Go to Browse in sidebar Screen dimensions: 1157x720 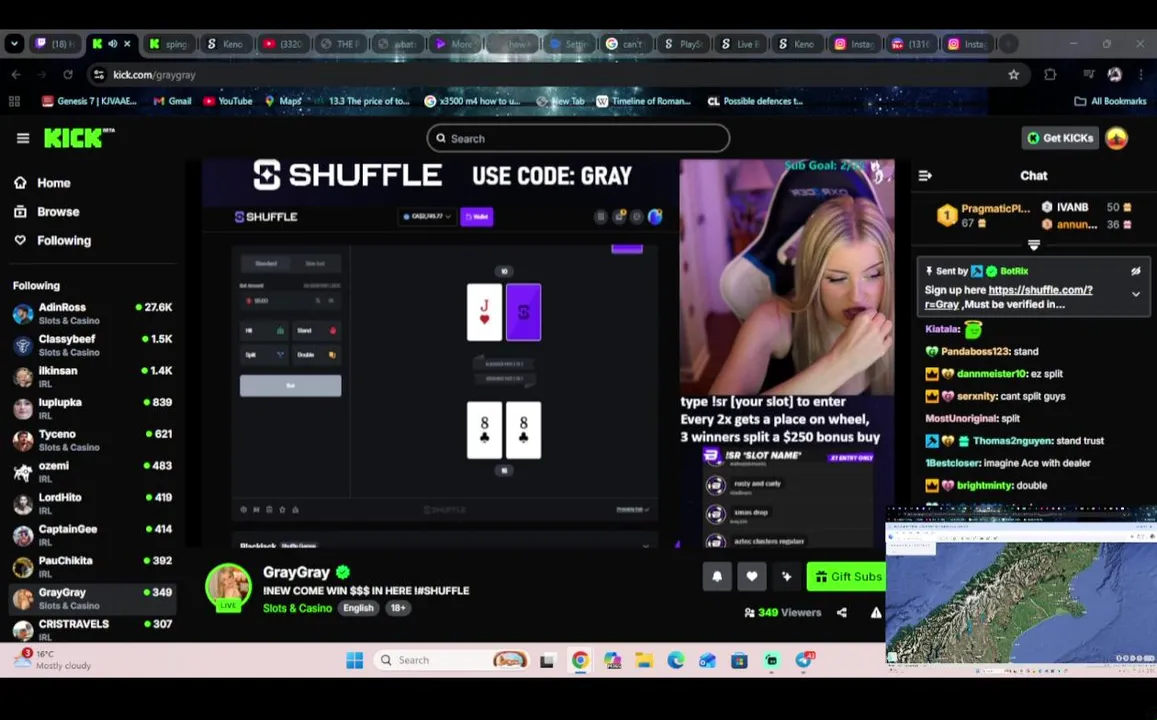[x=46, y=212]
